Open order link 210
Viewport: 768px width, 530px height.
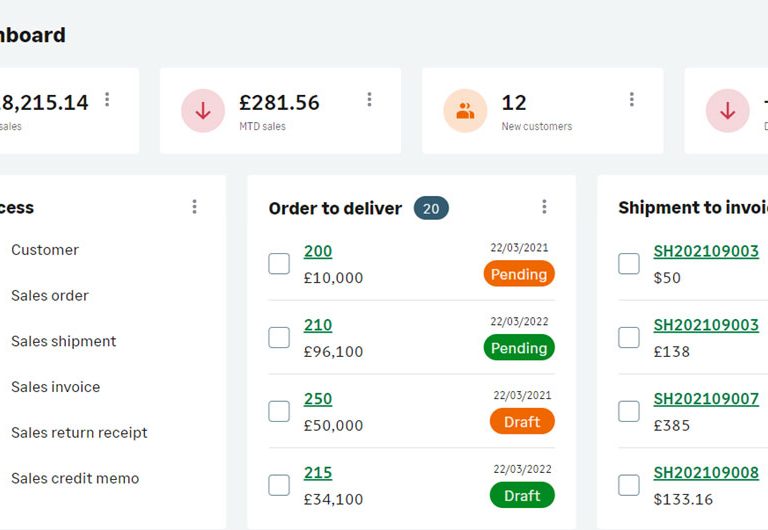coord(318,325)
